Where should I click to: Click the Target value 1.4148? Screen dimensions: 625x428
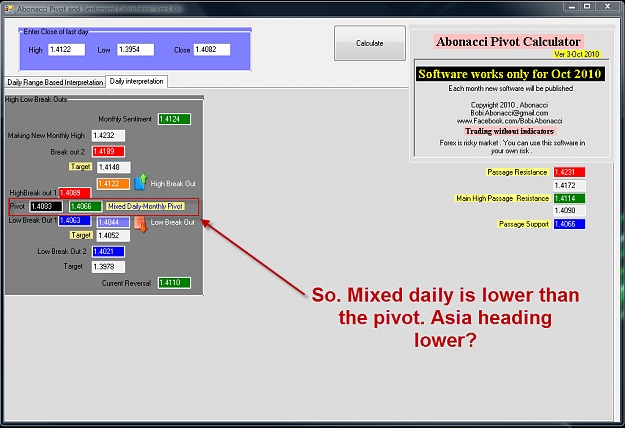(114, 167)
